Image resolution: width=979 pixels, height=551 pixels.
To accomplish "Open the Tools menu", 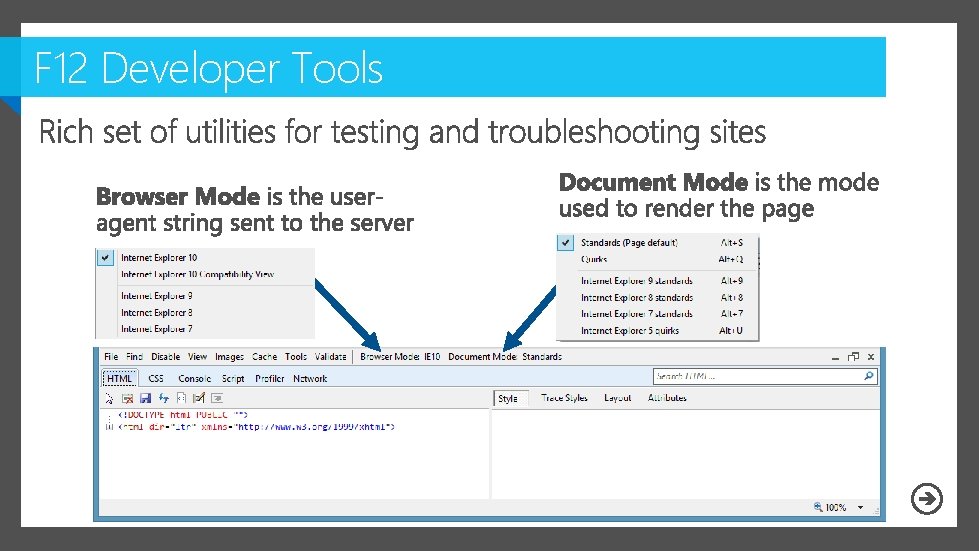I will [296, 356].
